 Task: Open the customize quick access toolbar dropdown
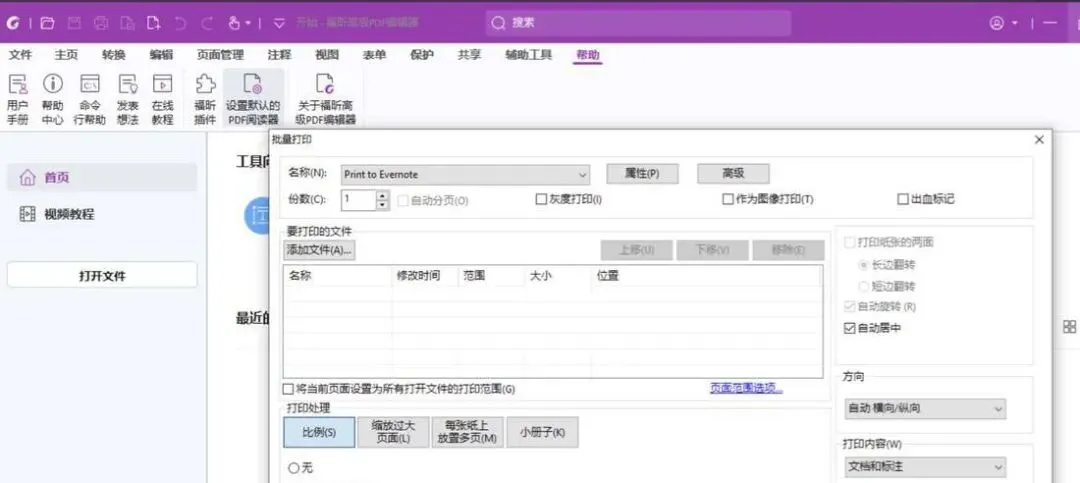(x=279, y=23)
